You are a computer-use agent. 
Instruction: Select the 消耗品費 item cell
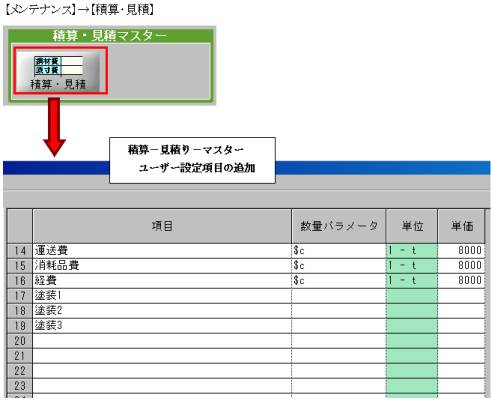coord(162,266)
